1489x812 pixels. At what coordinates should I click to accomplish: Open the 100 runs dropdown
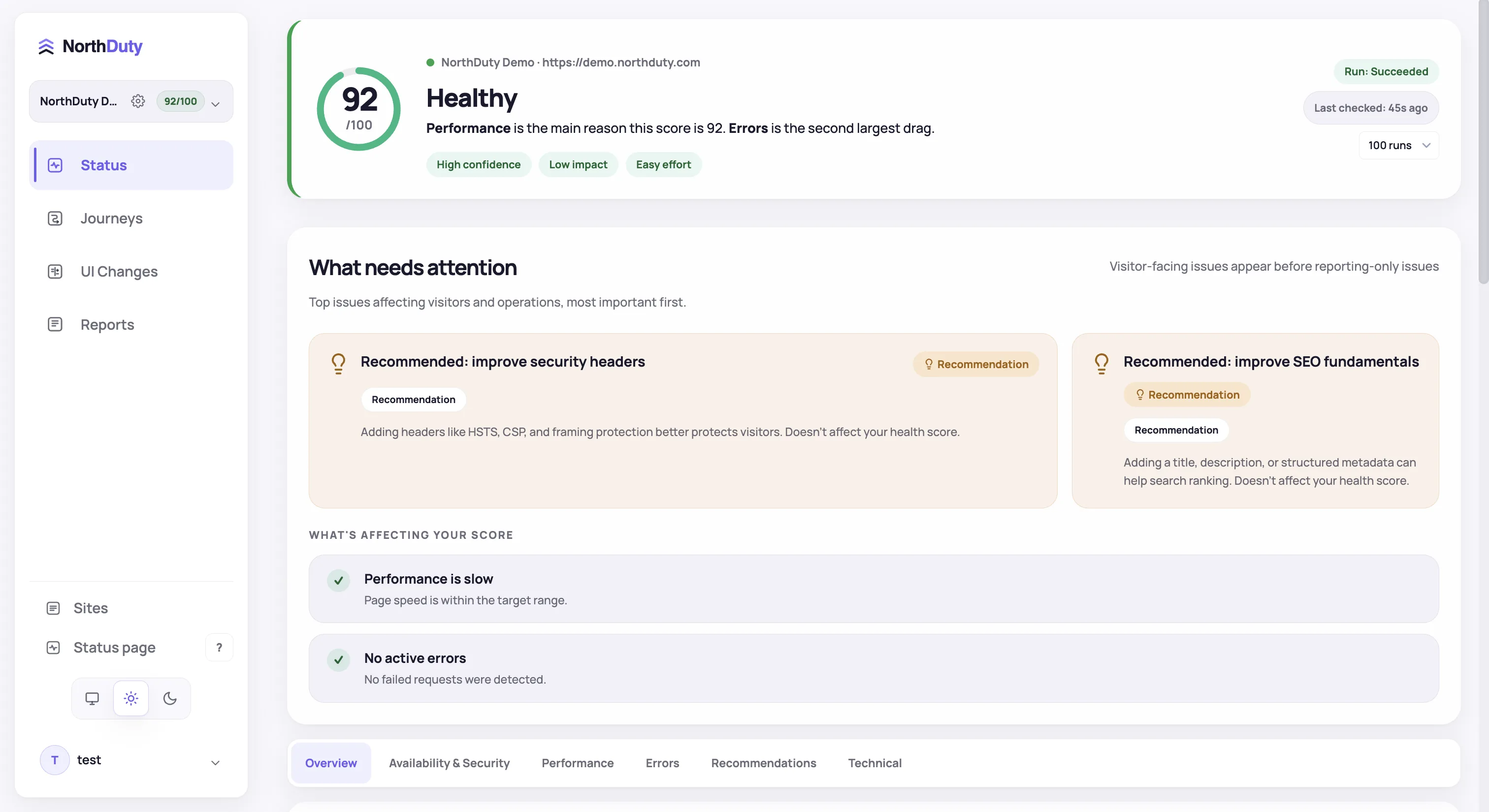click(x=1399, y=146)
